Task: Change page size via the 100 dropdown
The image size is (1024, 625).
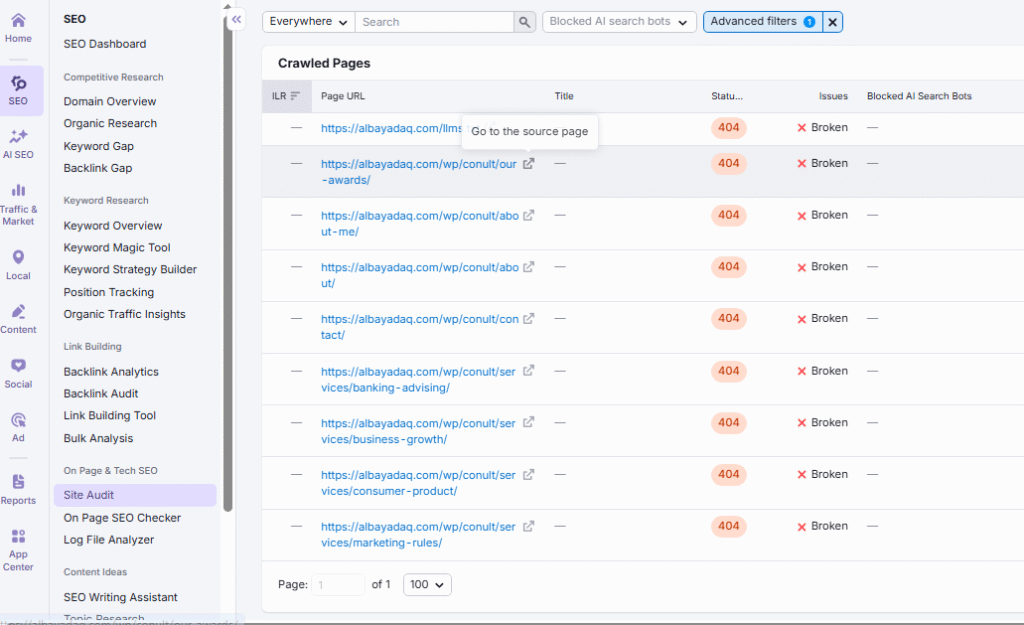Action: (x=427, y=584)
